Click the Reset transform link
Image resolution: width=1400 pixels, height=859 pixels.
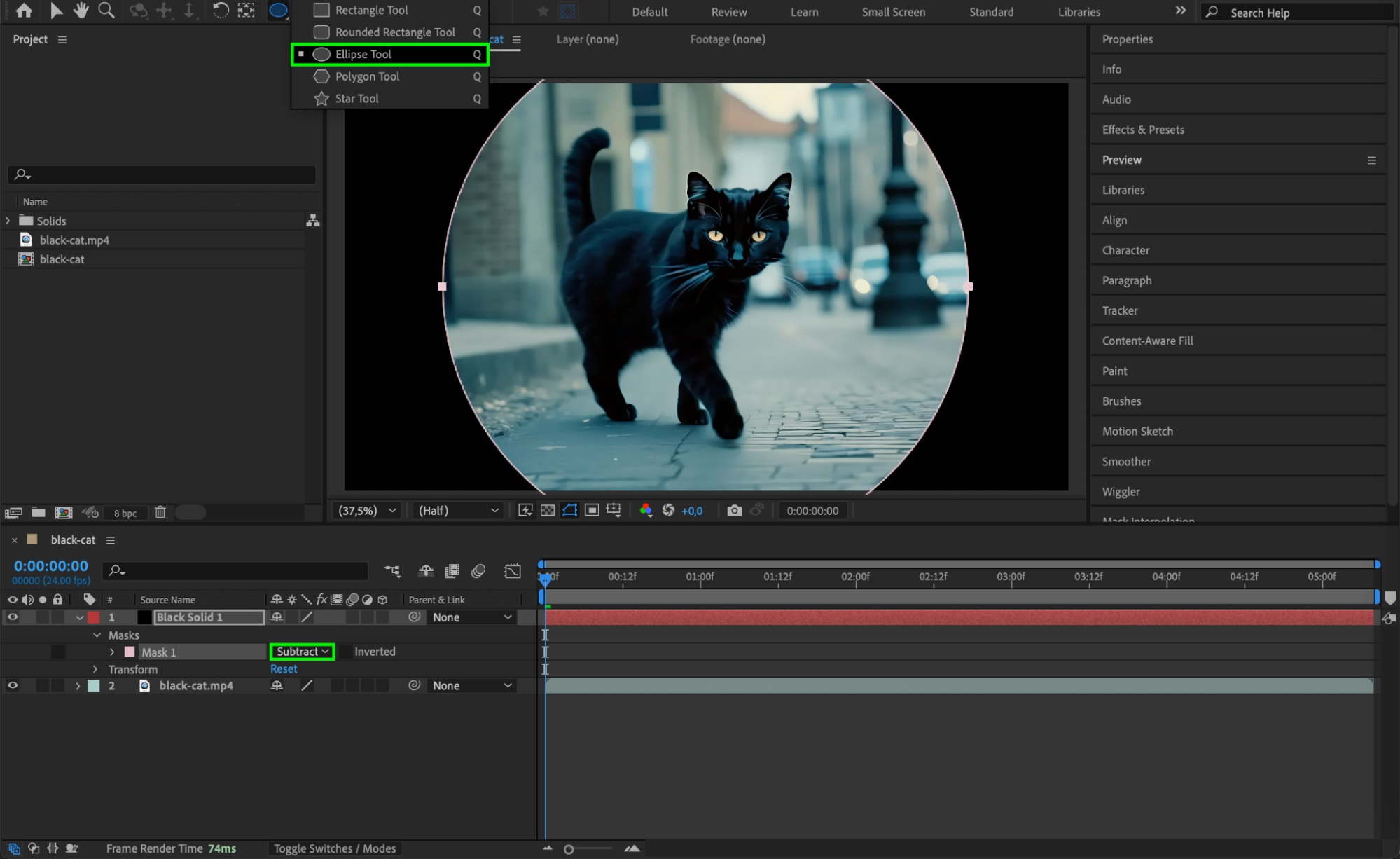[x=284, y=669]
